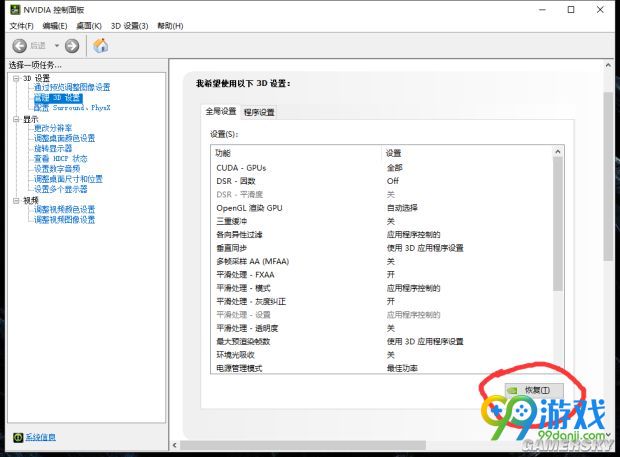
Task: Switch to 全局设置 tab
Action: [x=221, y=111]
